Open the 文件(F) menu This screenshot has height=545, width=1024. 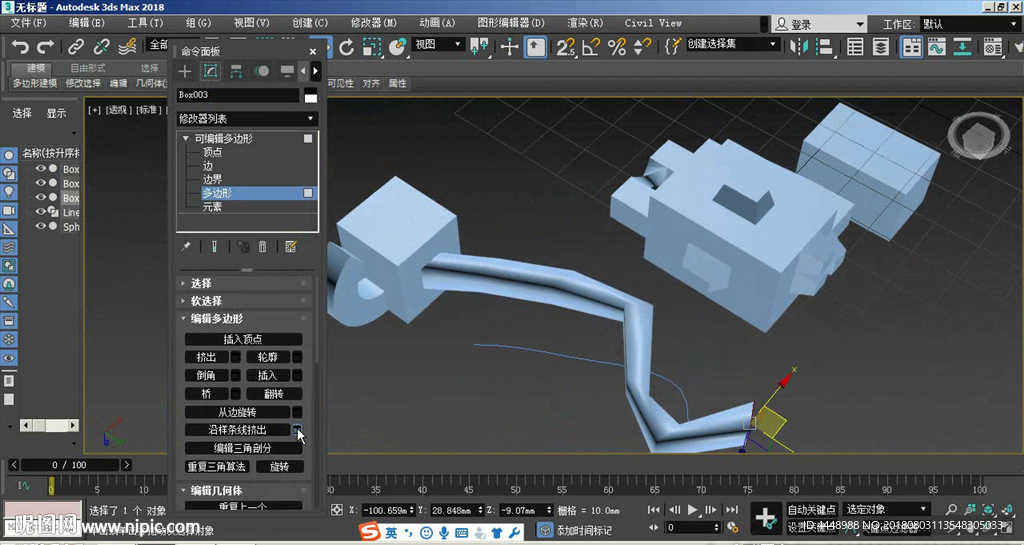click(x=29, y=23)
